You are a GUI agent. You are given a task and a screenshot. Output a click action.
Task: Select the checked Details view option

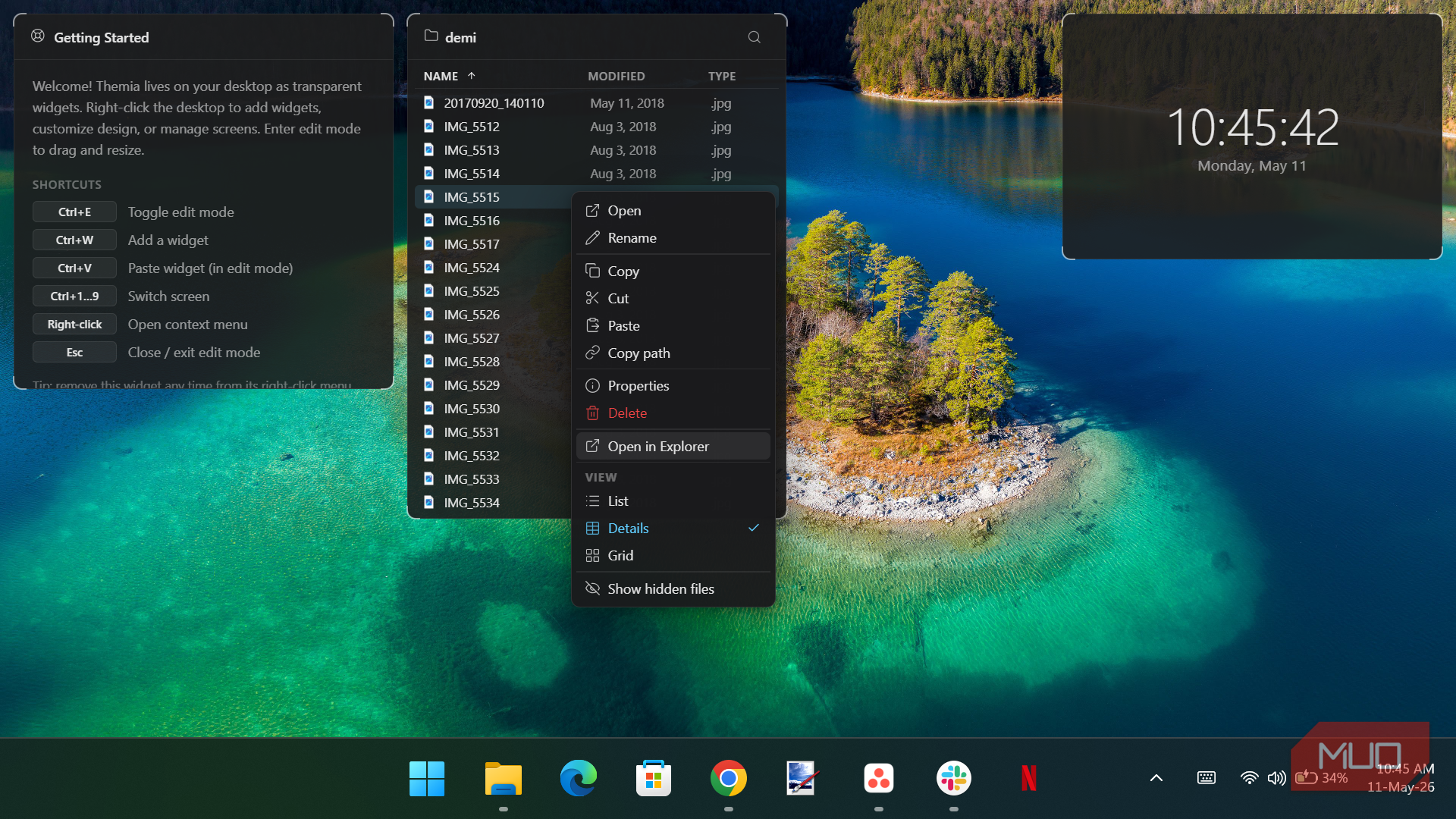[x=673, y=529]
